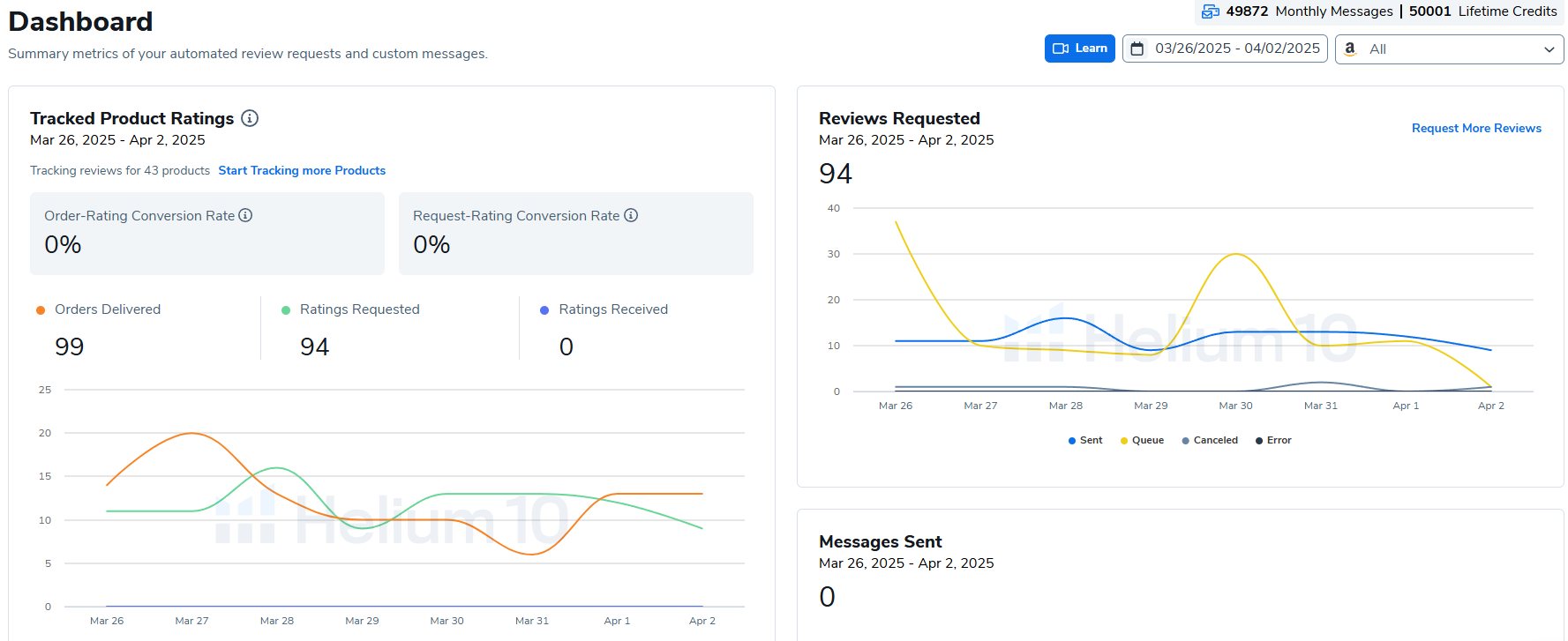Viewport: 1568px width, 641px height.
Task: Click the info icon beside Tracked Product Ratings
Action: [250, 118]
